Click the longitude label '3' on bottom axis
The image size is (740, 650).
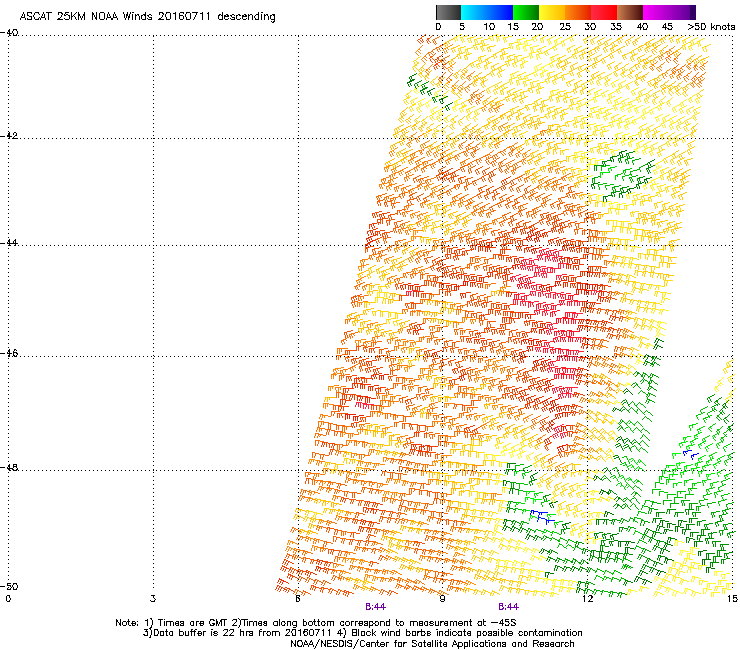[x=152, y=599]
